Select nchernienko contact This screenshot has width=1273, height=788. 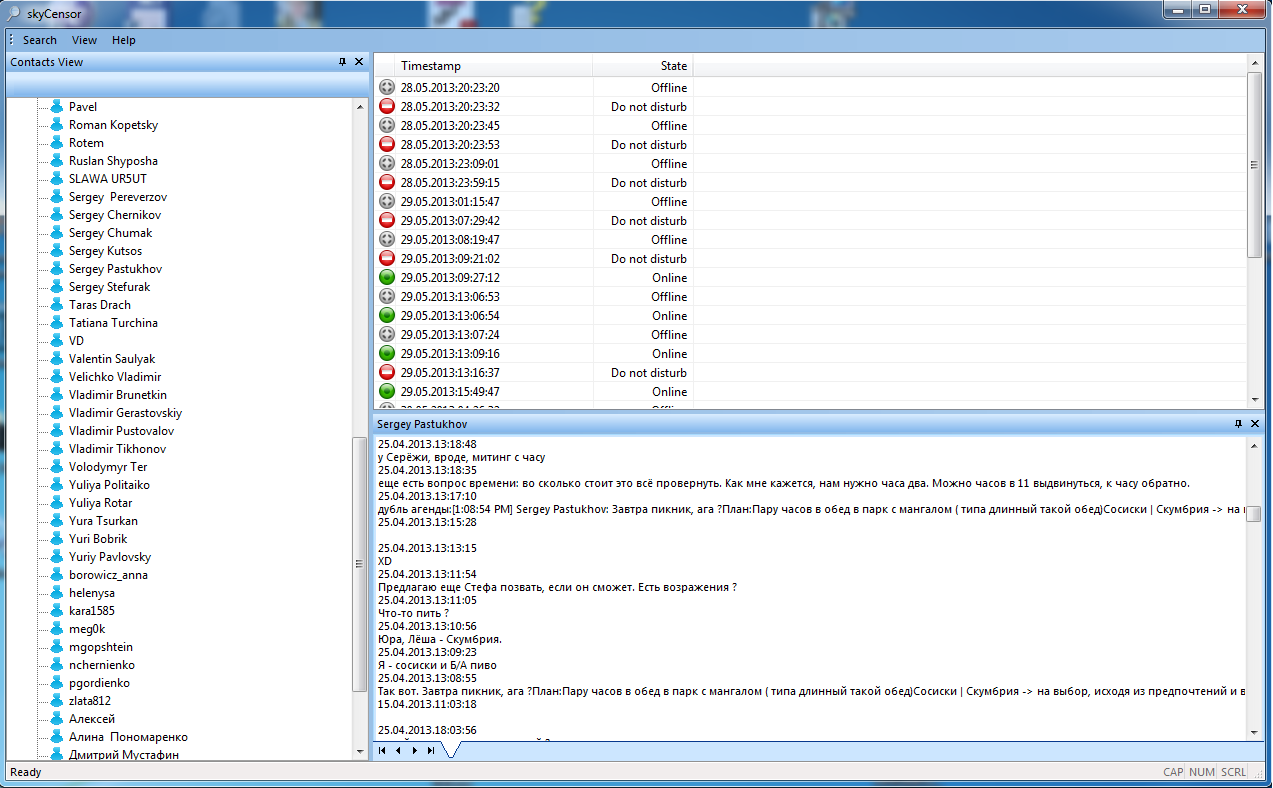(102, 665)
